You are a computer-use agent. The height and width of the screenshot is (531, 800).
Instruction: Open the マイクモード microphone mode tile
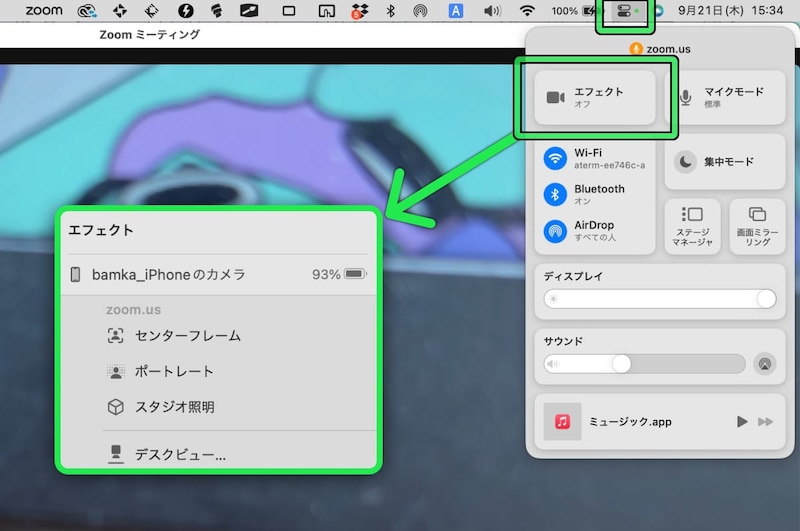(725, 97)
